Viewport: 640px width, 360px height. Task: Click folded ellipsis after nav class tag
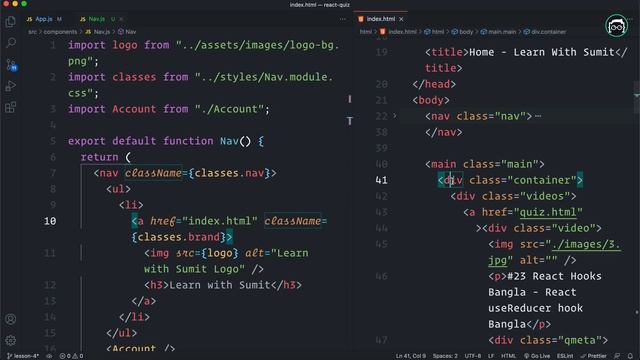click(x=538, y=116)
